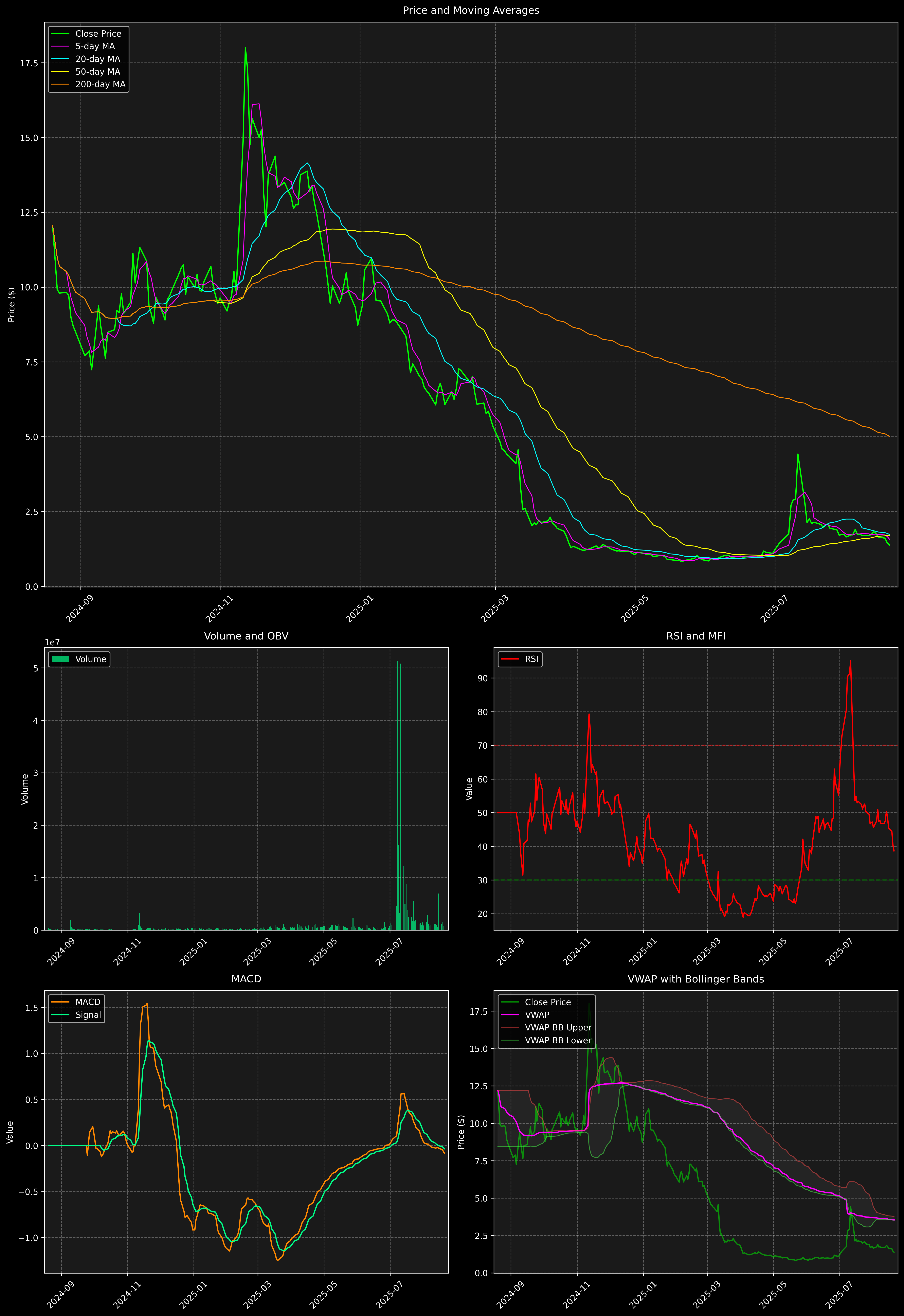Click the Volume and OBV chart title
Viewport: 904px width, 1316px height.
tap(246, 636)
